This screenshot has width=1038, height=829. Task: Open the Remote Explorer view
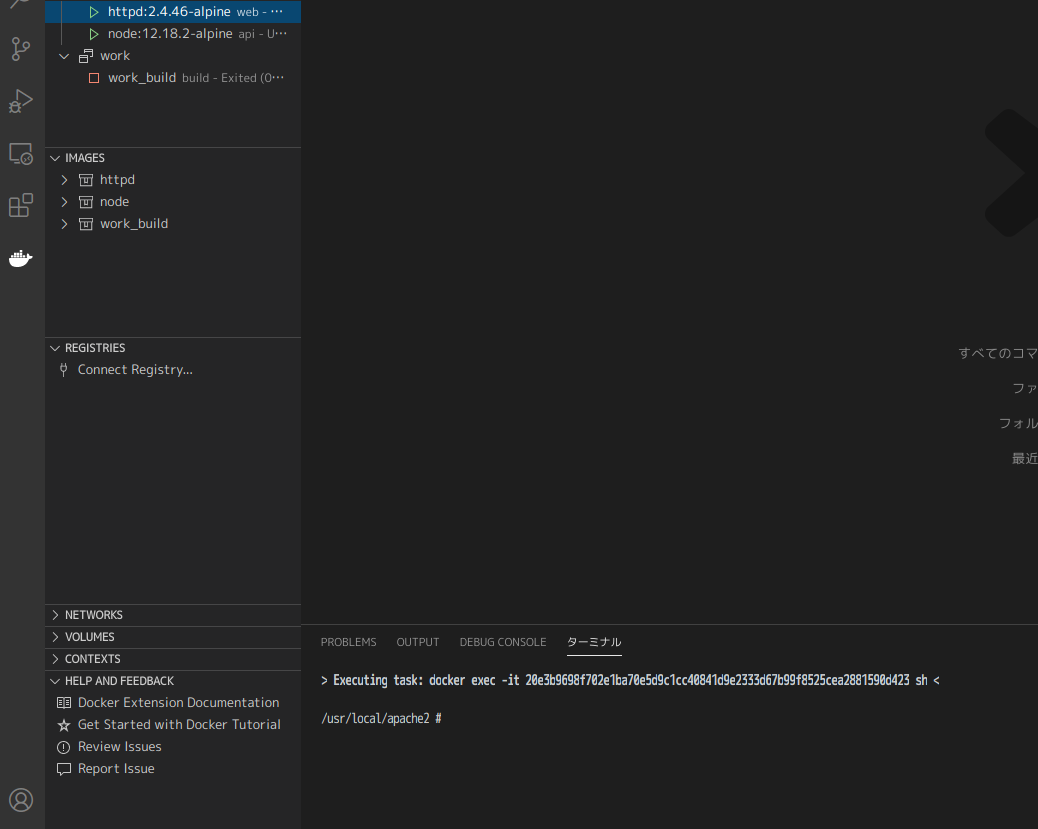click(x=21, y=154)
